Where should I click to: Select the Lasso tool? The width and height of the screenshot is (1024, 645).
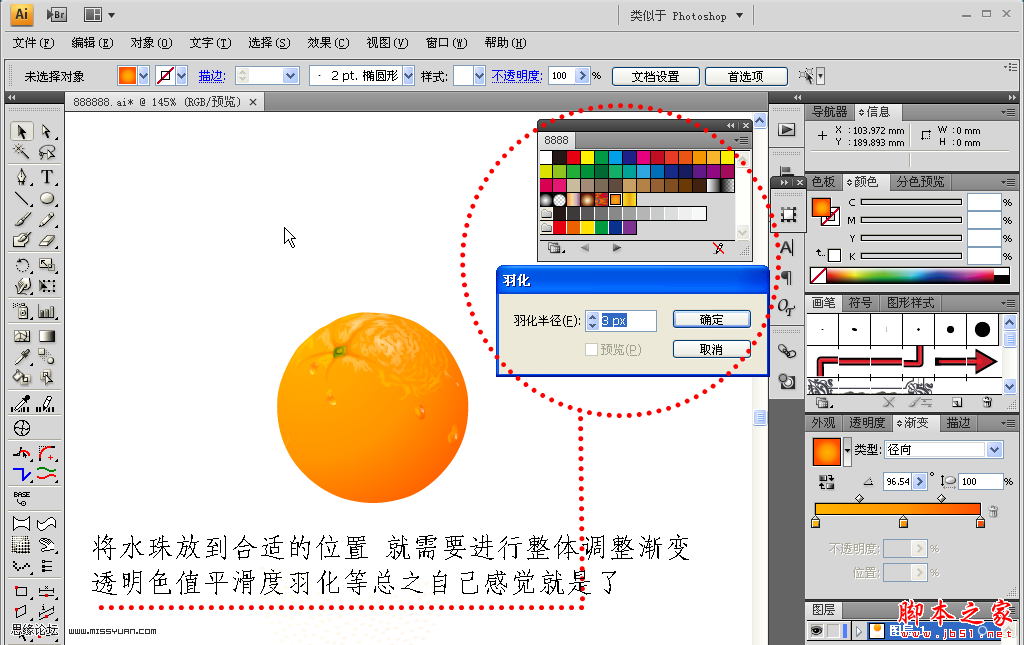(46, 152)
